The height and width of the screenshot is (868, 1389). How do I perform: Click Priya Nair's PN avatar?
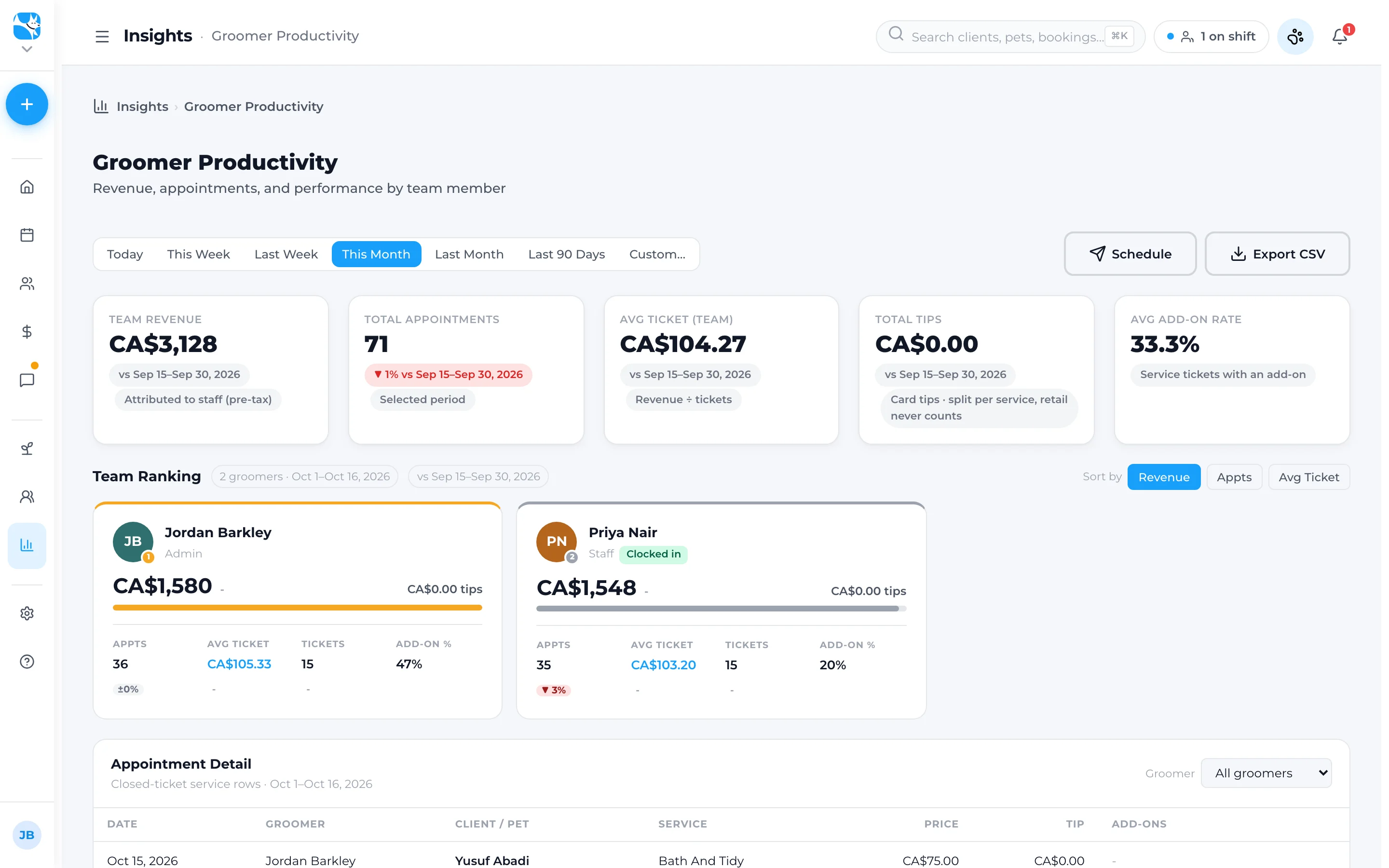click(x=556, y=542)
